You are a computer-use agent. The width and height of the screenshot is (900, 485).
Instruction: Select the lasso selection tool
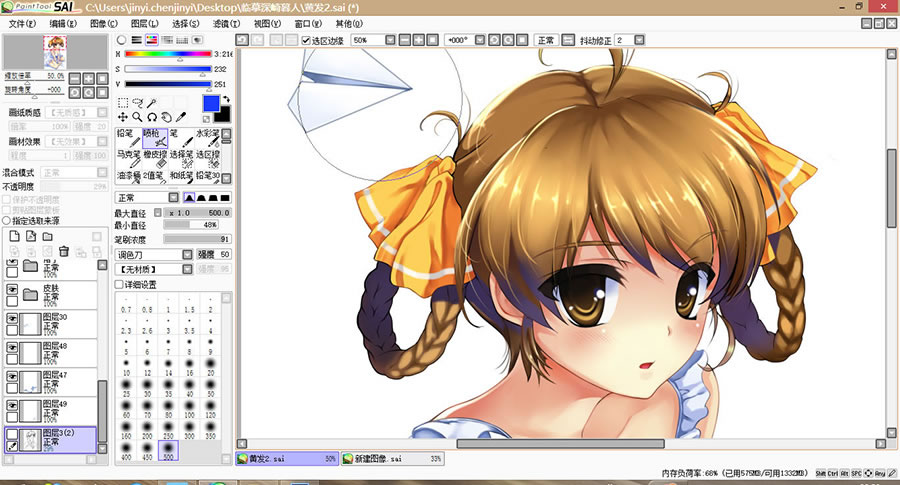point(137,103)
